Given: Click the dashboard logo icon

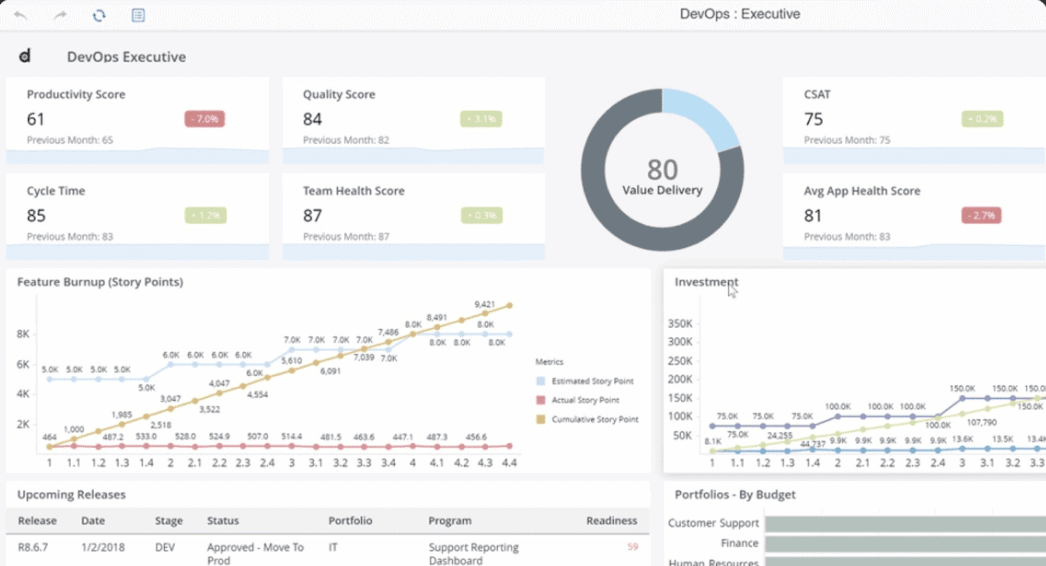Looking at the screenshot, I should point(25,56).
